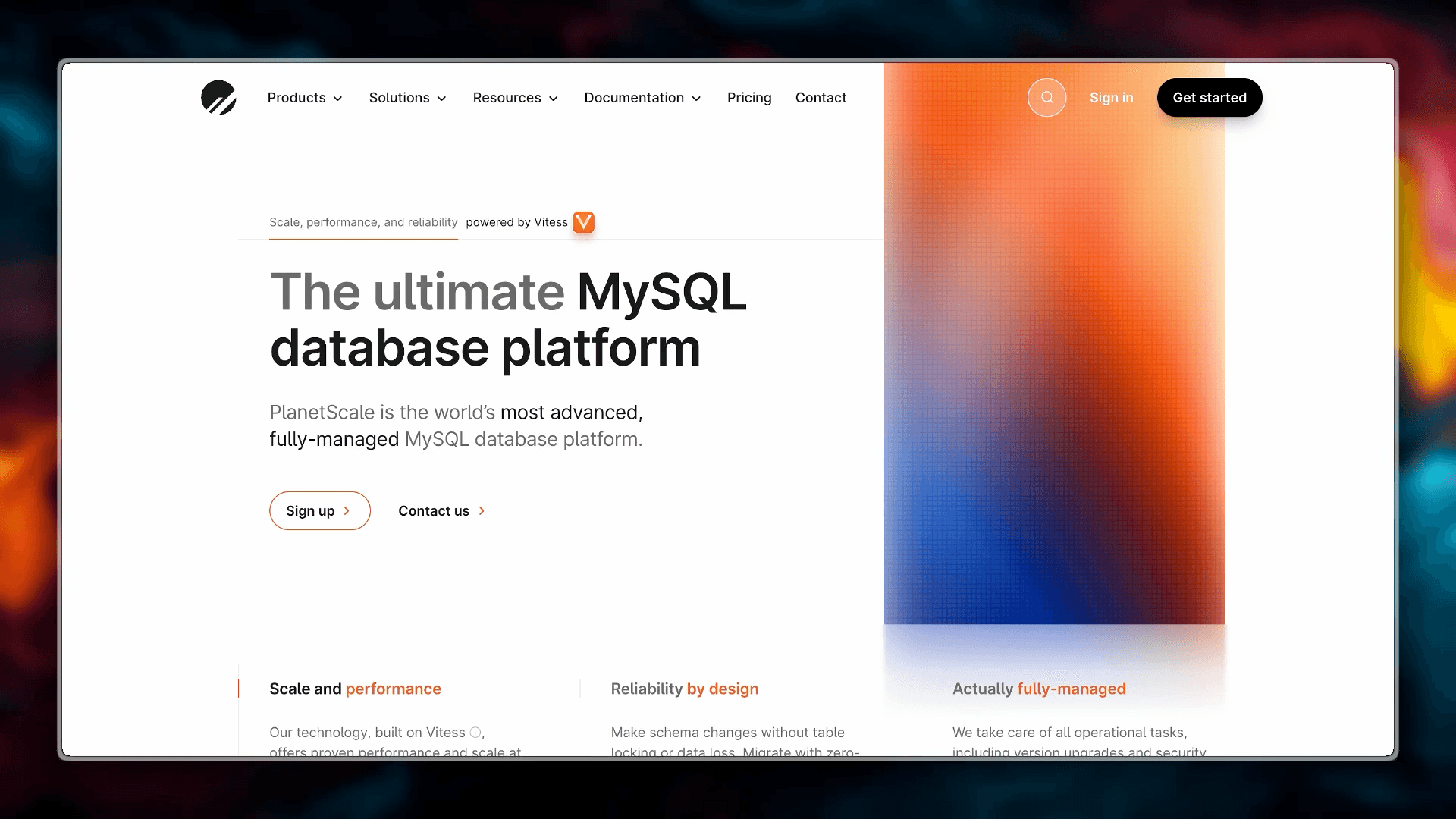Open the Documentation dropdown menu
Viewport: 1456px width, 819px height.
(643, 98)
